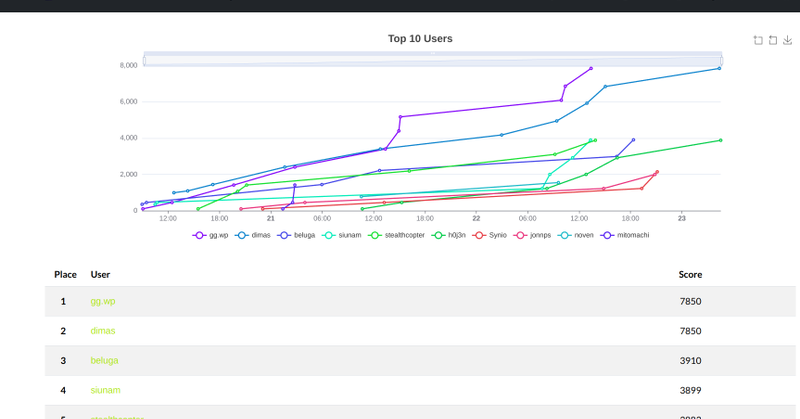Viewport: 800px width, 419px height.
Task: Click the 8,000 y-axis label
Action: pyautogui.click(x=129, y=65)
